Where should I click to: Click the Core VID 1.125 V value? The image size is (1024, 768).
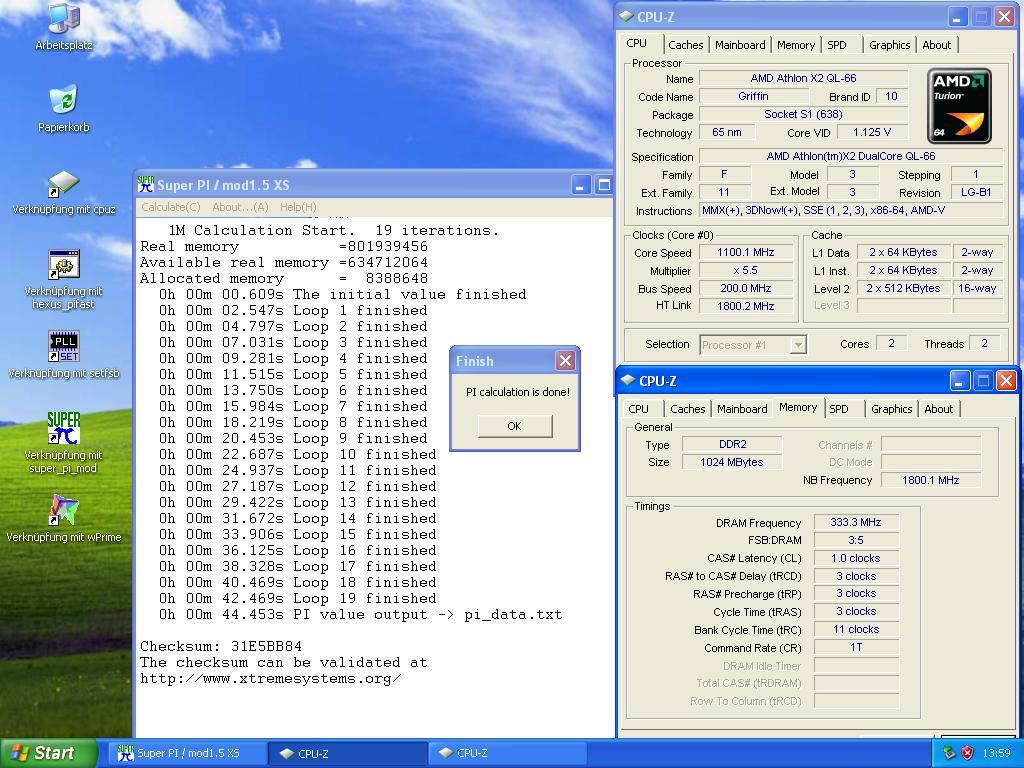872,132
